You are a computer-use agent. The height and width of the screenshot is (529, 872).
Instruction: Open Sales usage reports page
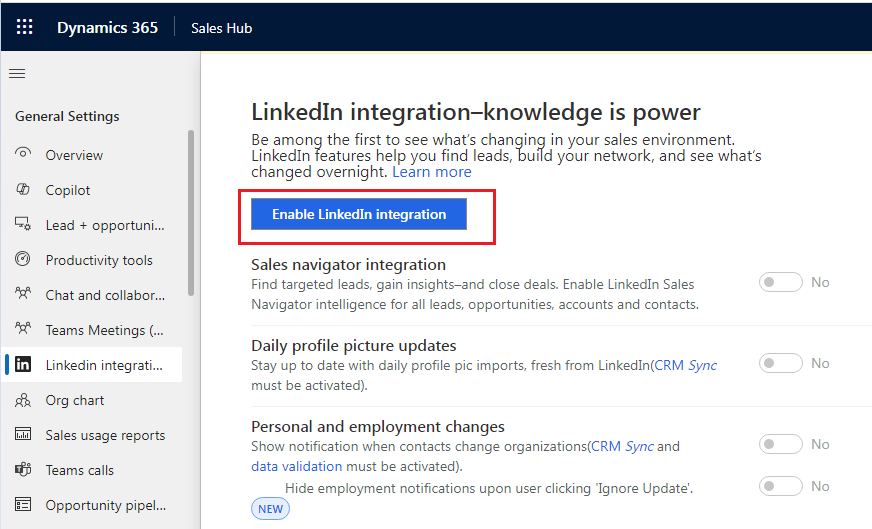tap(93, 435)
